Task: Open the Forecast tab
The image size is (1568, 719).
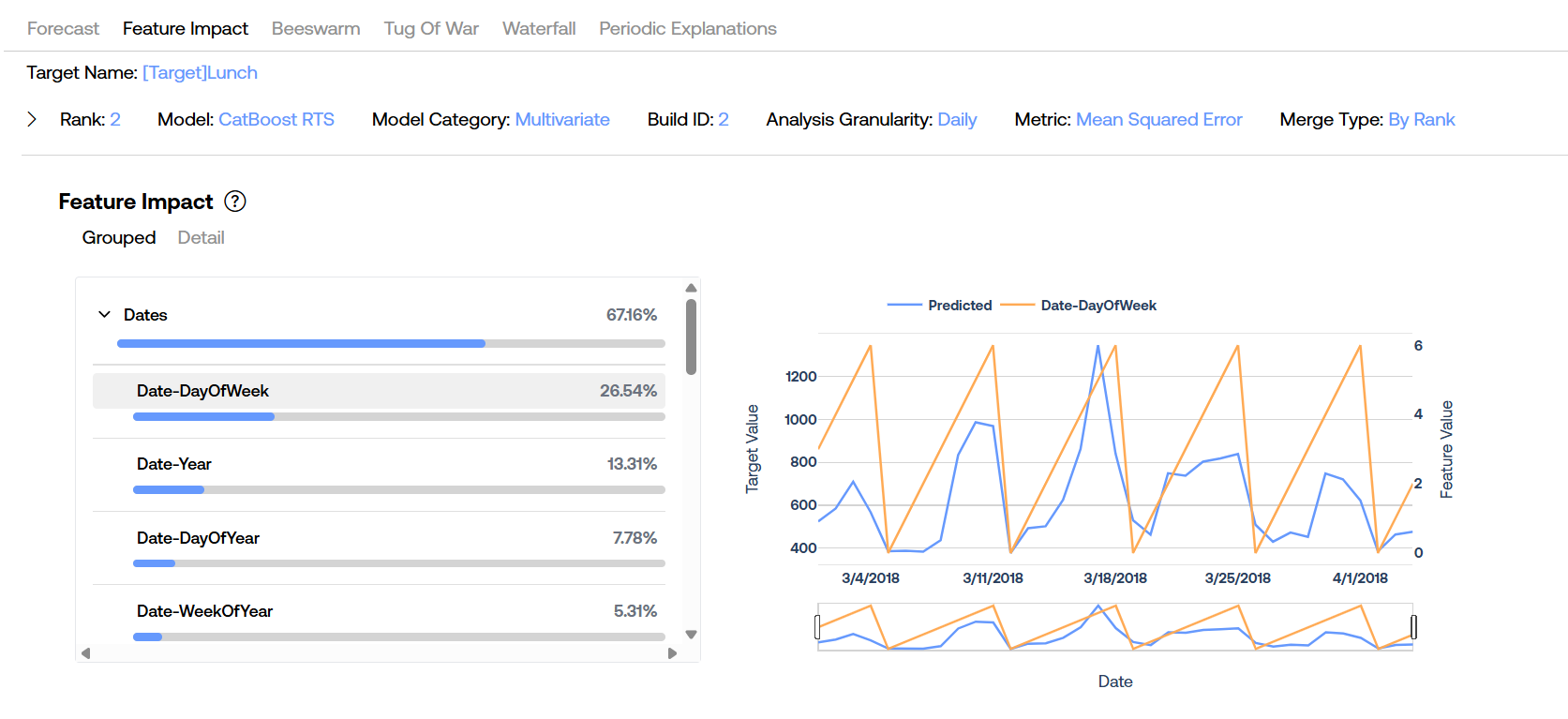Action: 63,28
